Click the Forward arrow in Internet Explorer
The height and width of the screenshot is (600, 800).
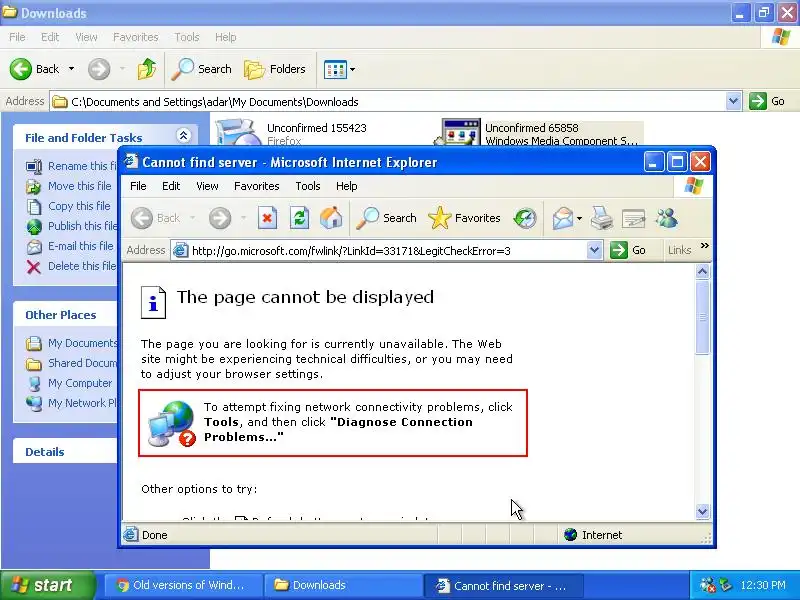point(220,218)
